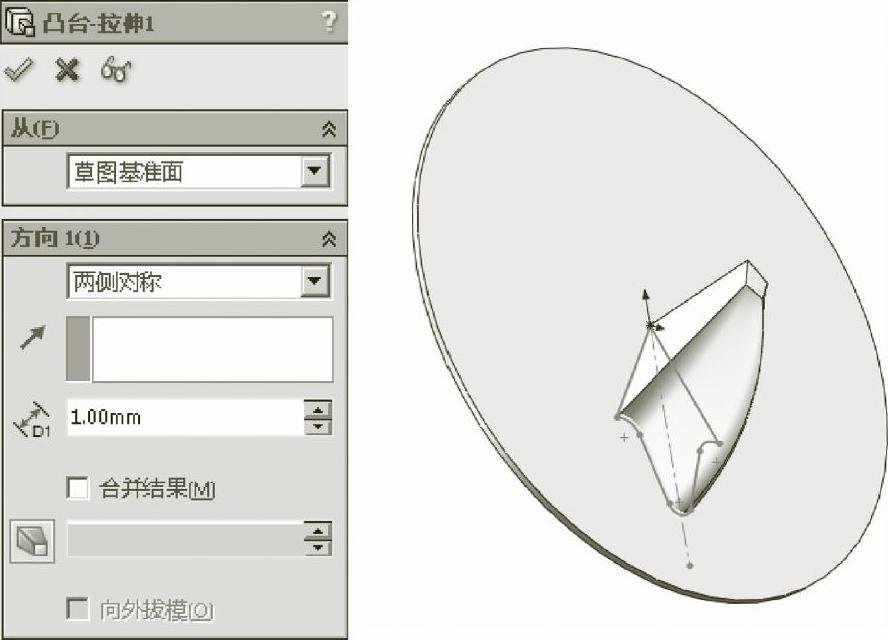
Task: Cancel the feature with the X icon
Action: pyautogui.click(x=66, y=70)
